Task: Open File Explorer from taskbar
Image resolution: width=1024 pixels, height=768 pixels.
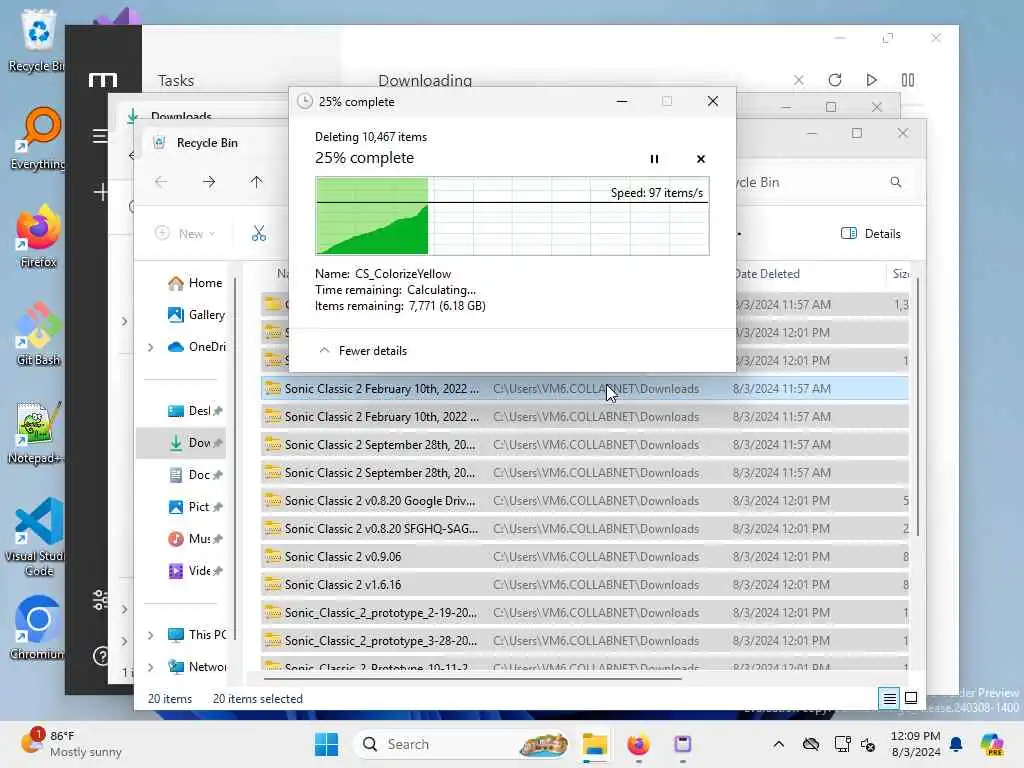Action: pos(595,744)
